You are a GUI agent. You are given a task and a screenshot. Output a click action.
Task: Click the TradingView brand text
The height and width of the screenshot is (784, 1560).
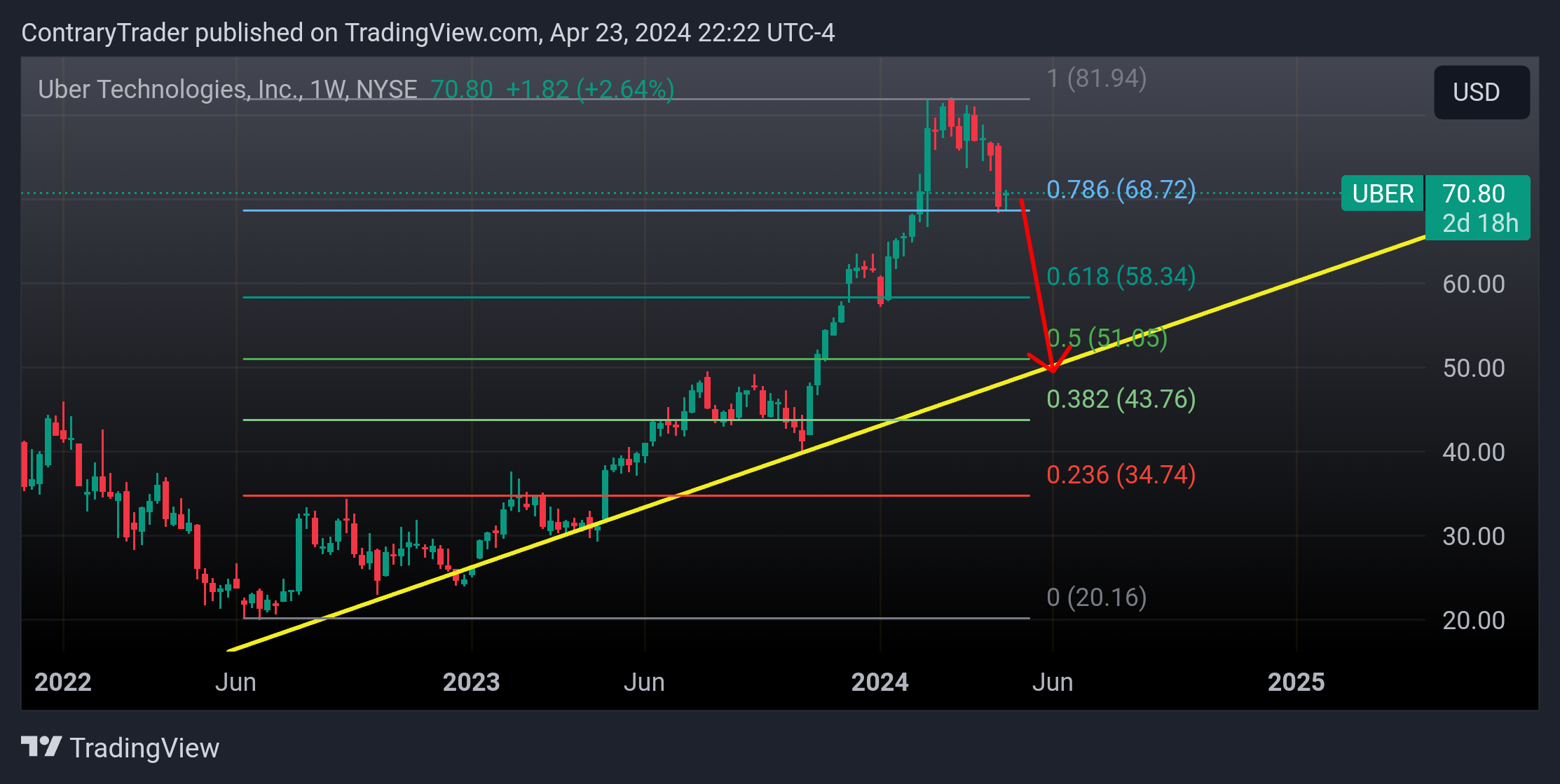pyautogui.click(x=144, y=748)
